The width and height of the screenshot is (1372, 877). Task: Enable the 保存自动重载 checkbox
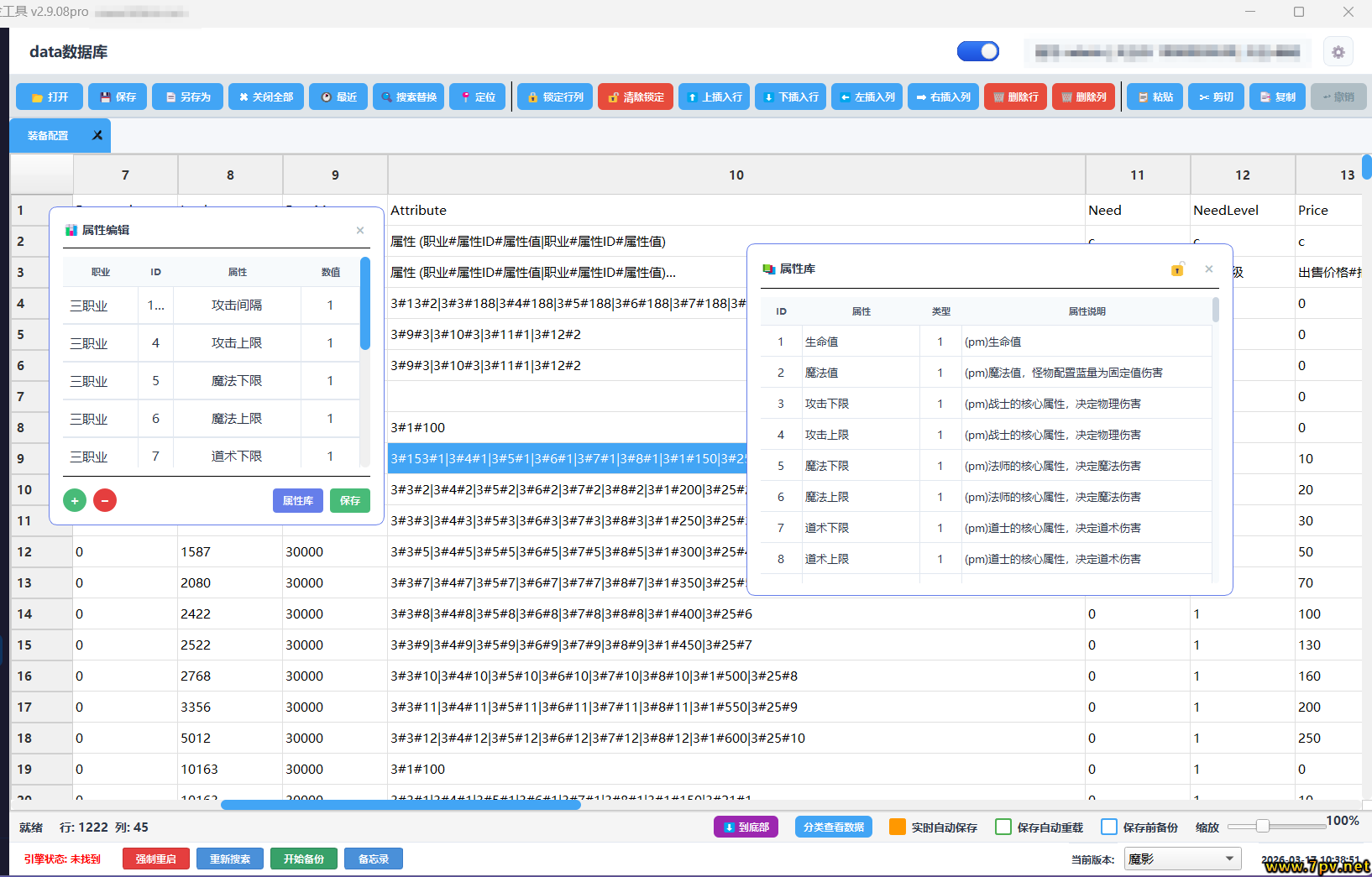click(x=1003, y=827)
